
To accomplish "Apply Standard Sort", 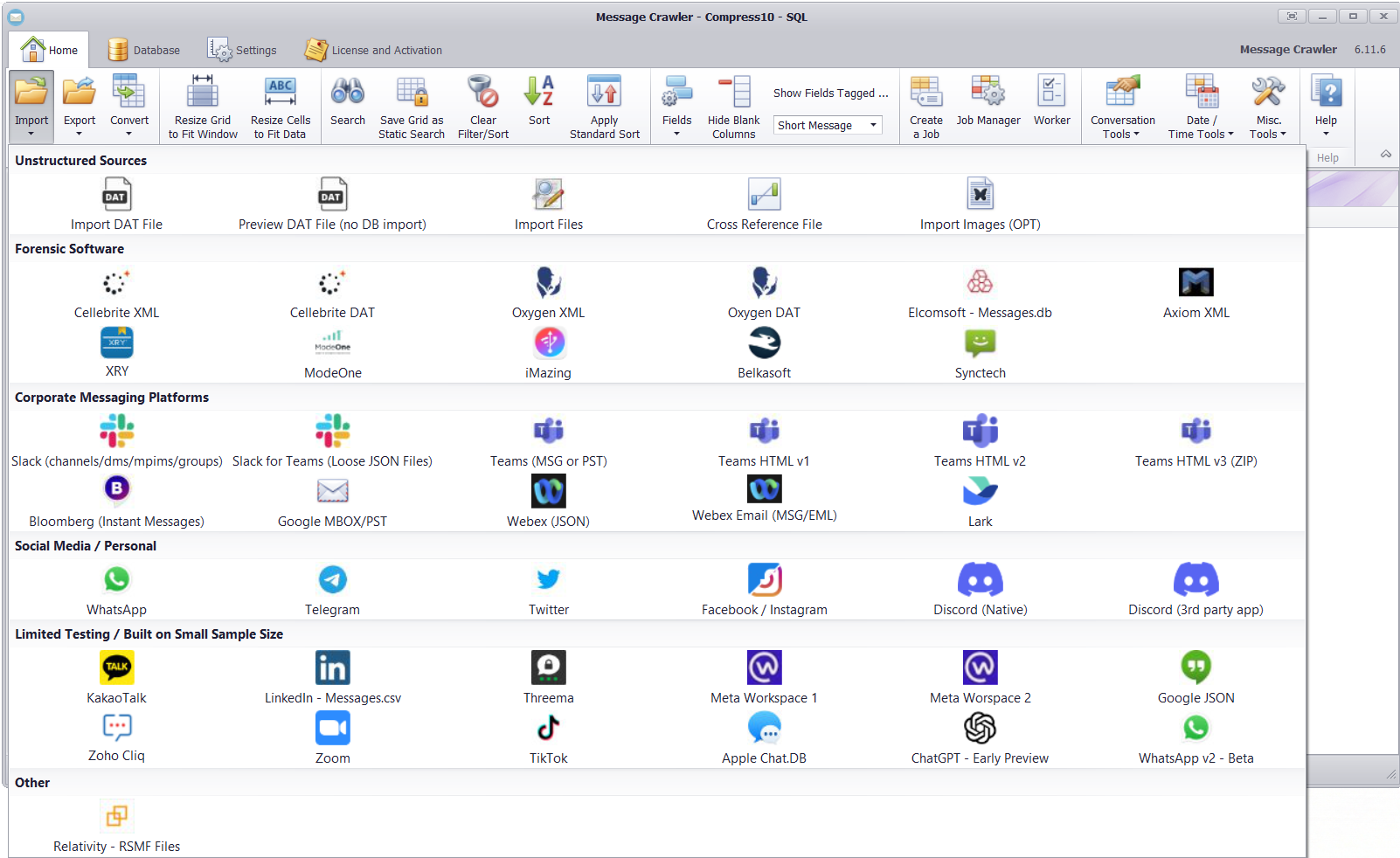I will 604,107.
